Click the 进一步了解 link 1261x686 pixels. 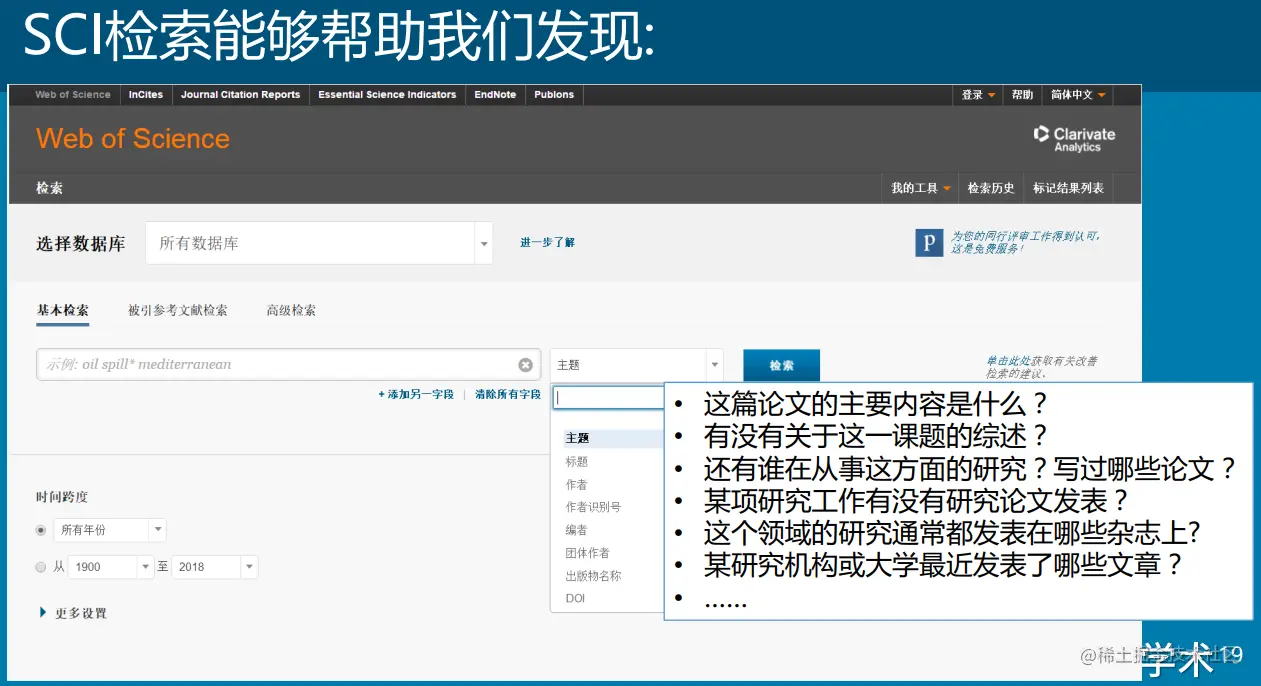tap(547, 243)
